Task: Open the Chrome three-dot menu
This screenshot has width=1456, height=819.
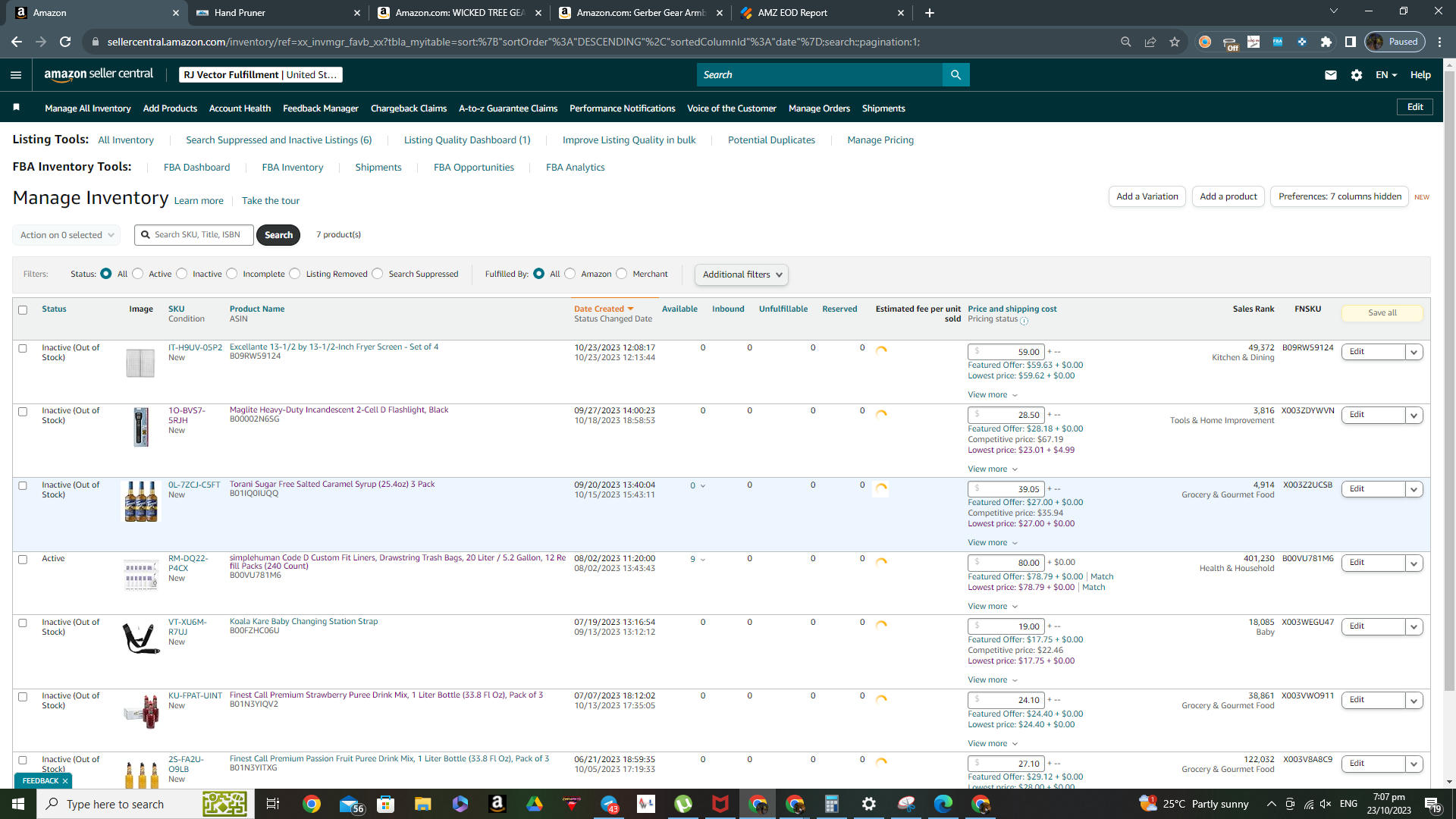Action: click(1440, 42)
